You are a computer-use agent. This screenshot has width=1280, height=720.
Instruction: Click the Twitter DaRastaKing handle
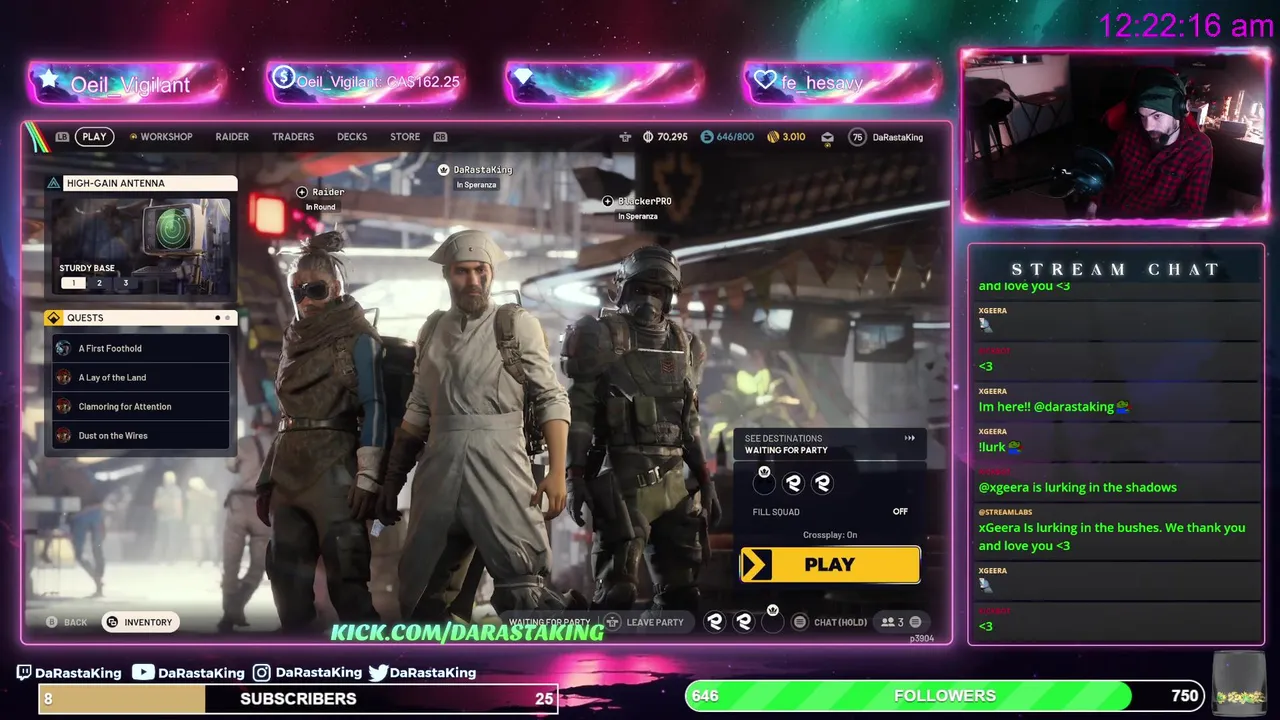click(422, 673)
